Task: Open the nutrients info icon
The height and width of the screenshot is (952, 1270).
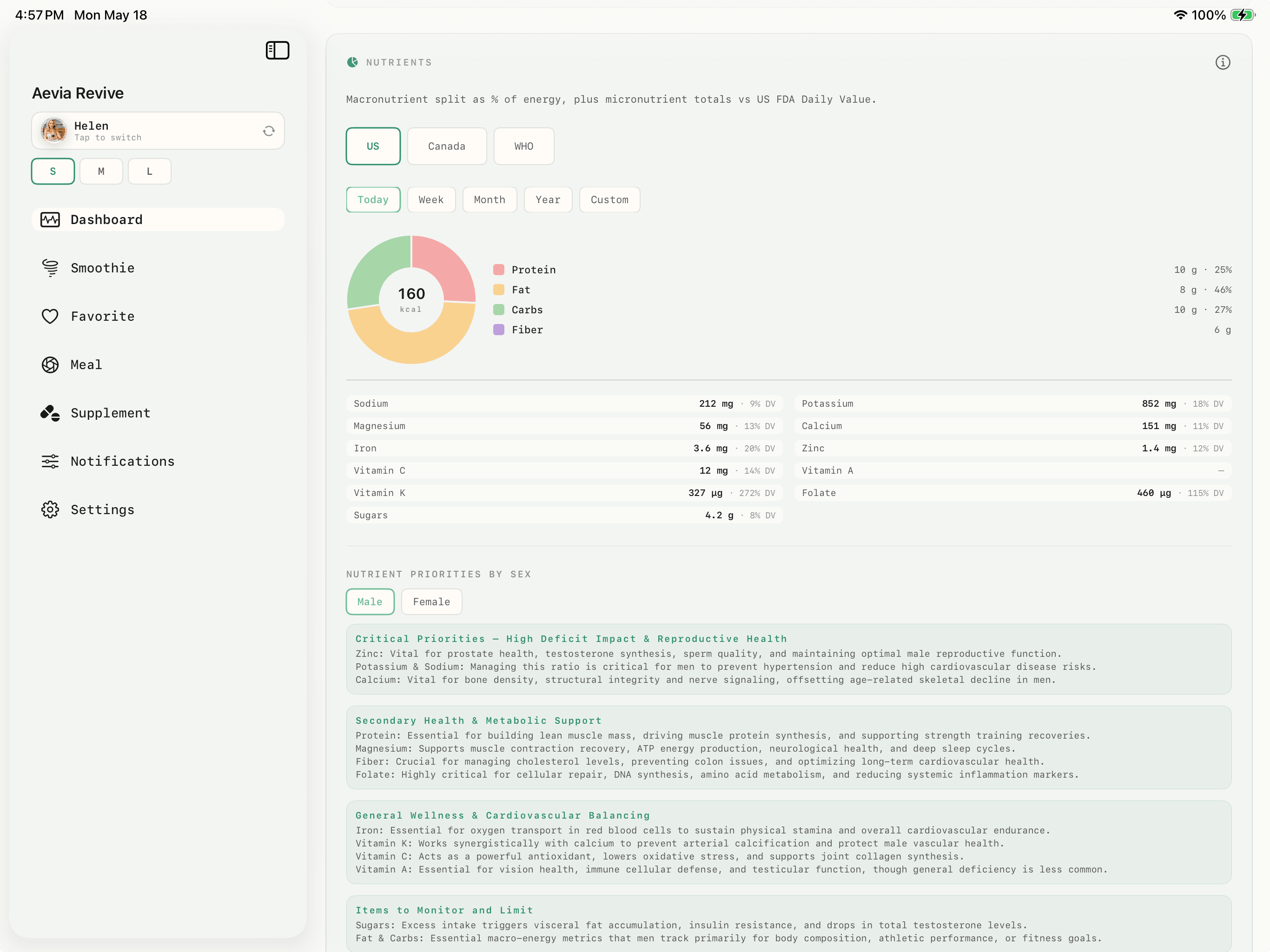Action: (1222, 62)
